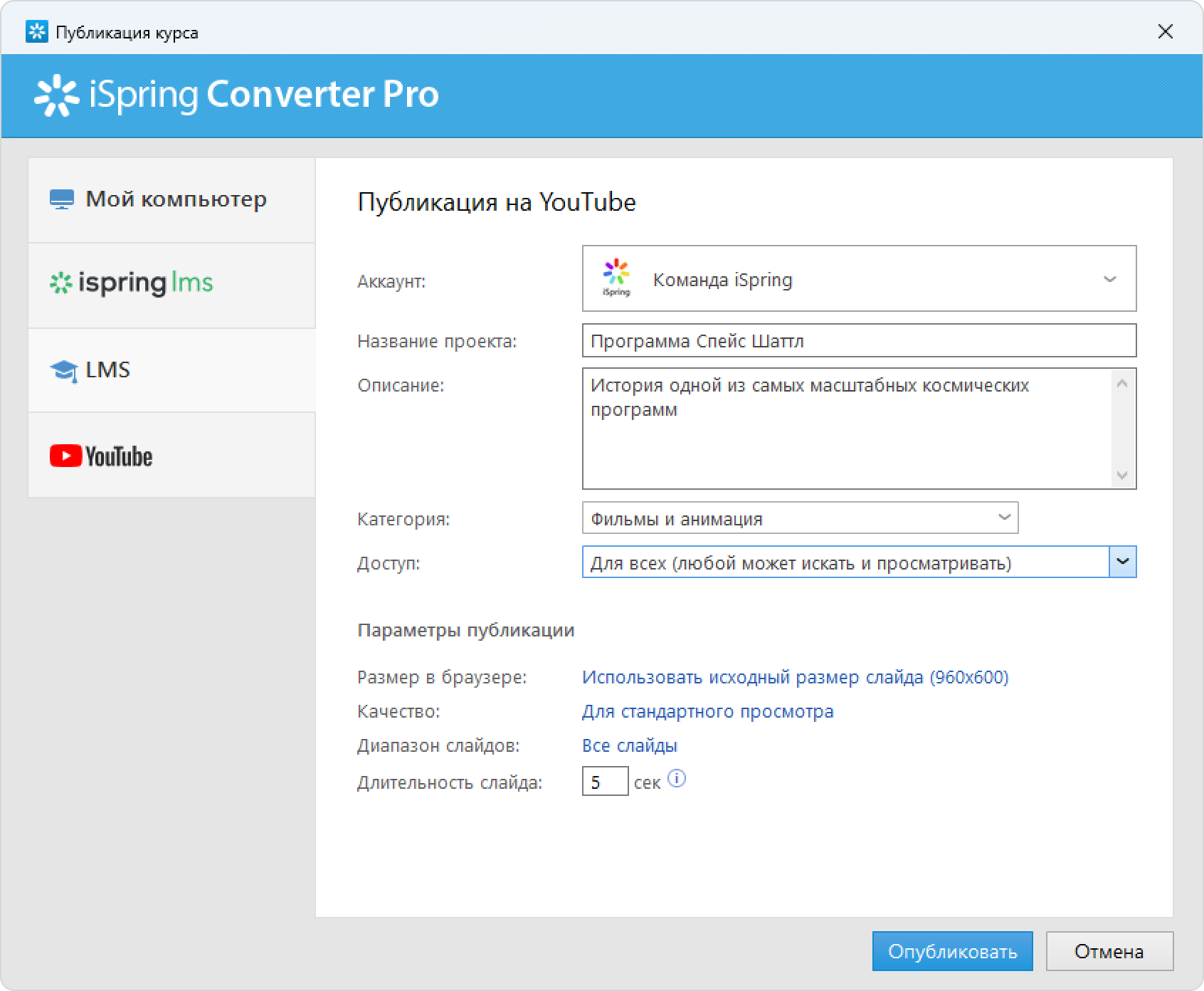Screen dimensions: 1204x991
Task: Click the Описание label
Action: [401, 385]
